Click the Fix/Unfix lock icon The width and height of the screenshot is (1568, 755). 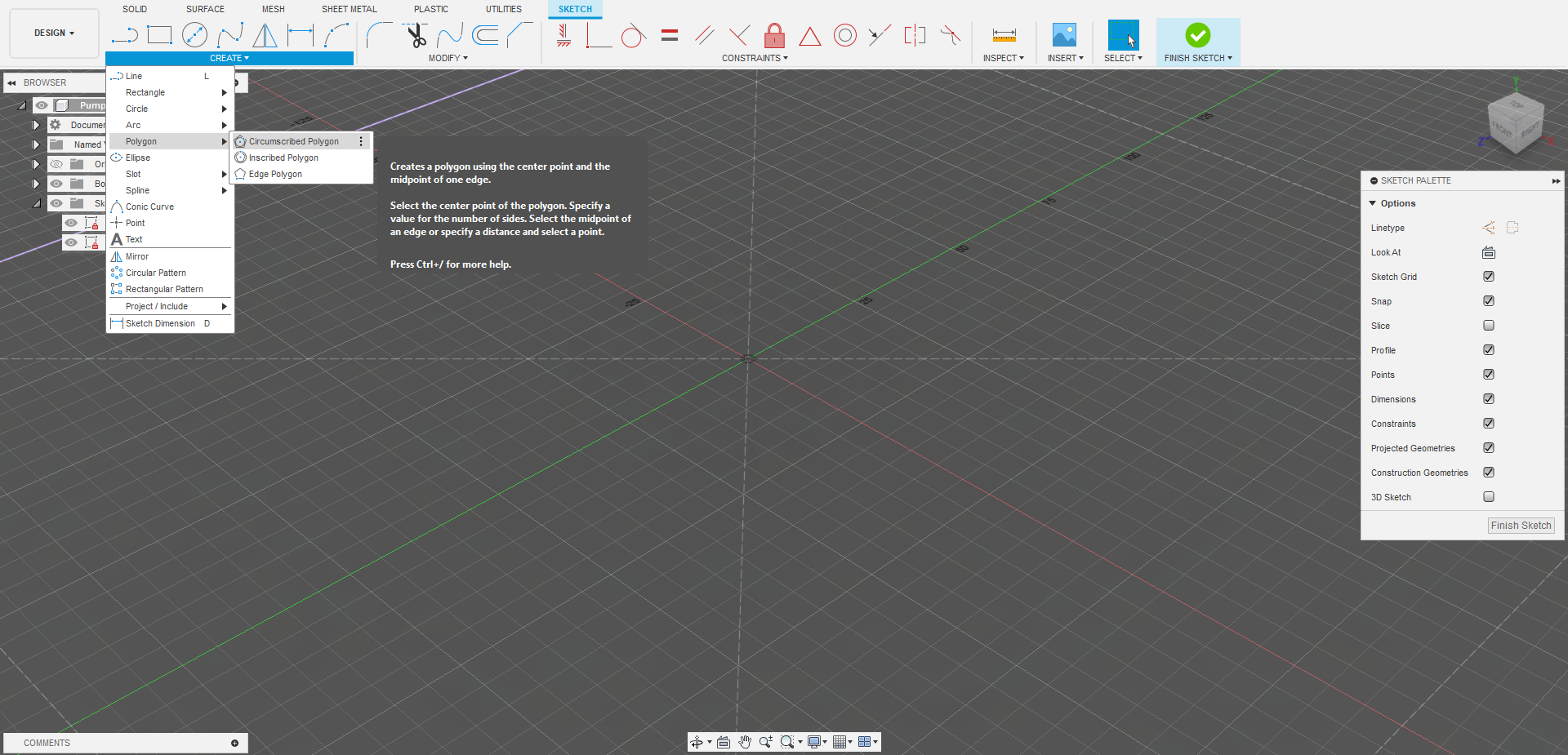coord(774,35)
